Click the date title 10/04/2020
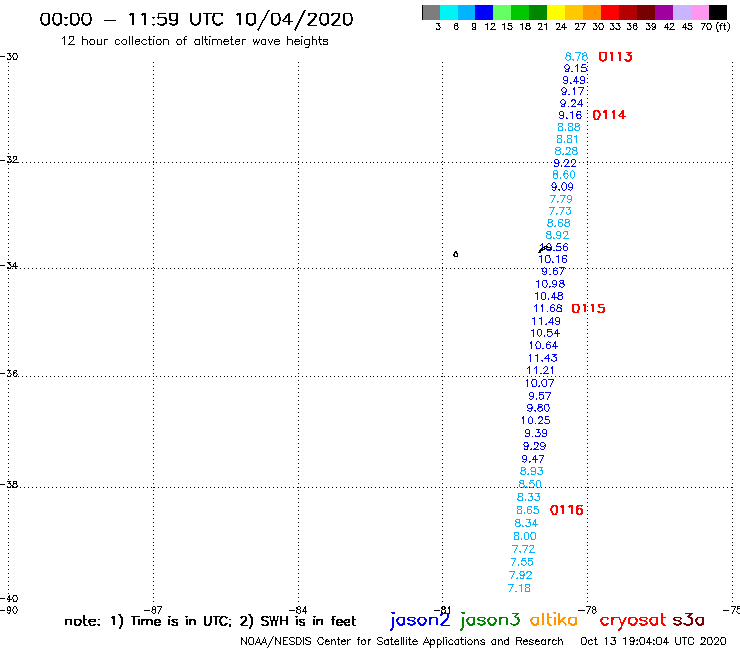Screen dimensions: 740x650 pyautogui.click(x=294, y=20)
